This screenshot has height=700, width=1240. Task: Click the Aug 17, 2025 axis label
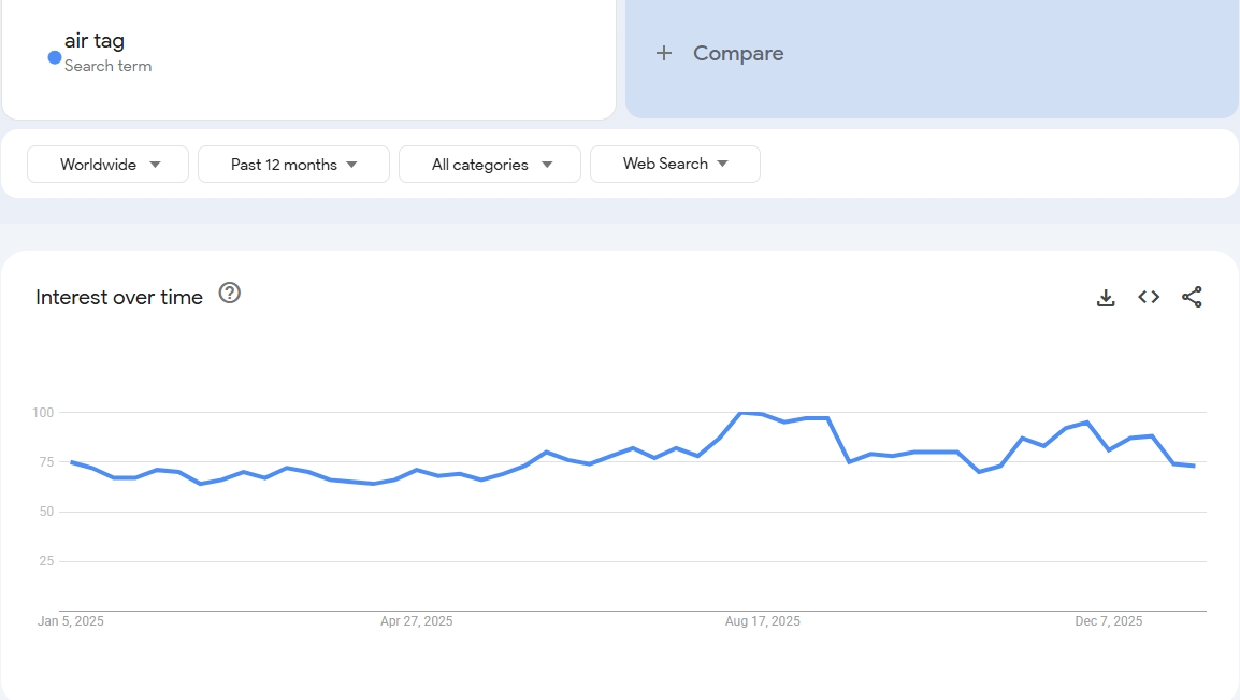tap(762, 622)
